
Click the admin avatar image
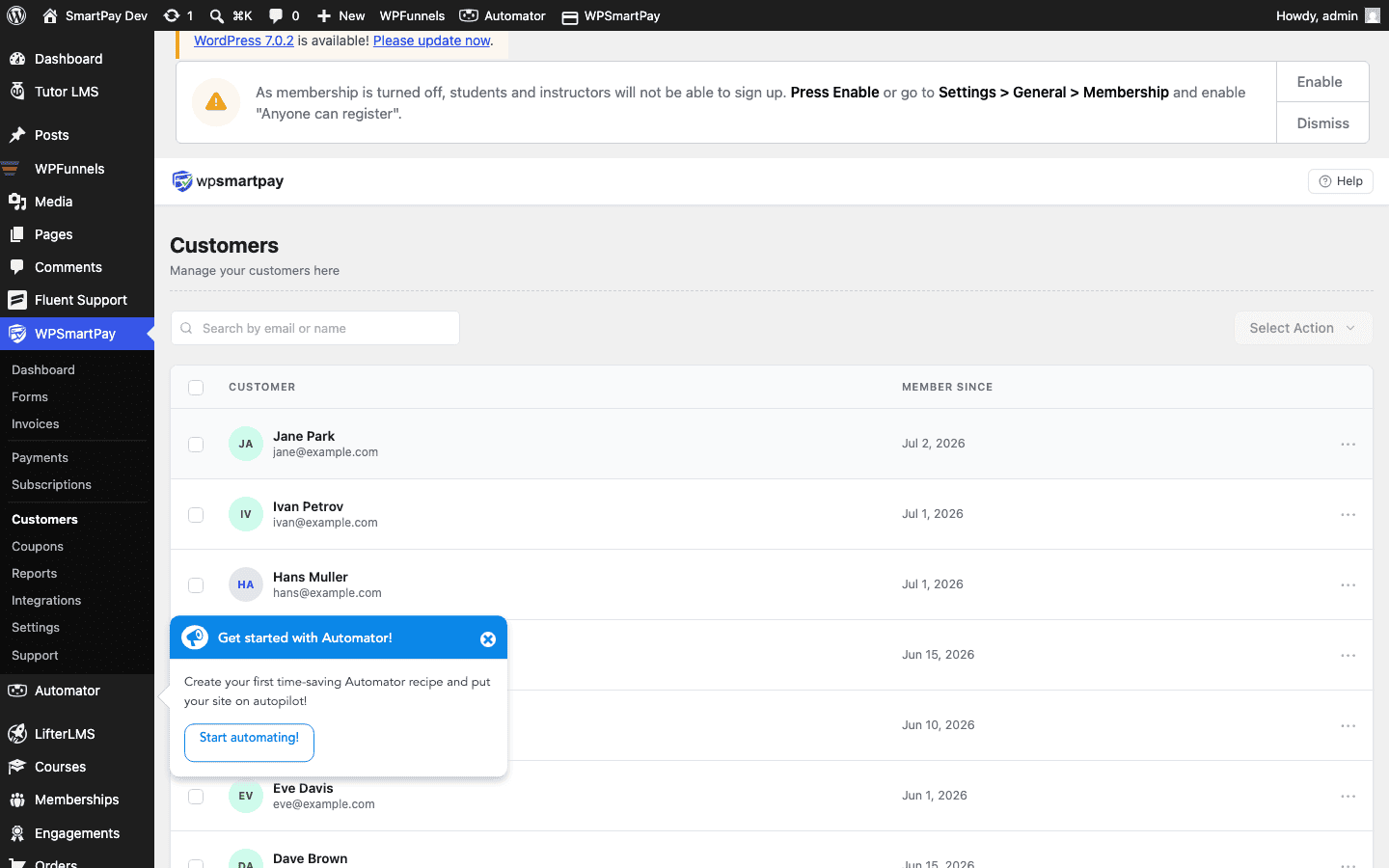(1373, 15)
